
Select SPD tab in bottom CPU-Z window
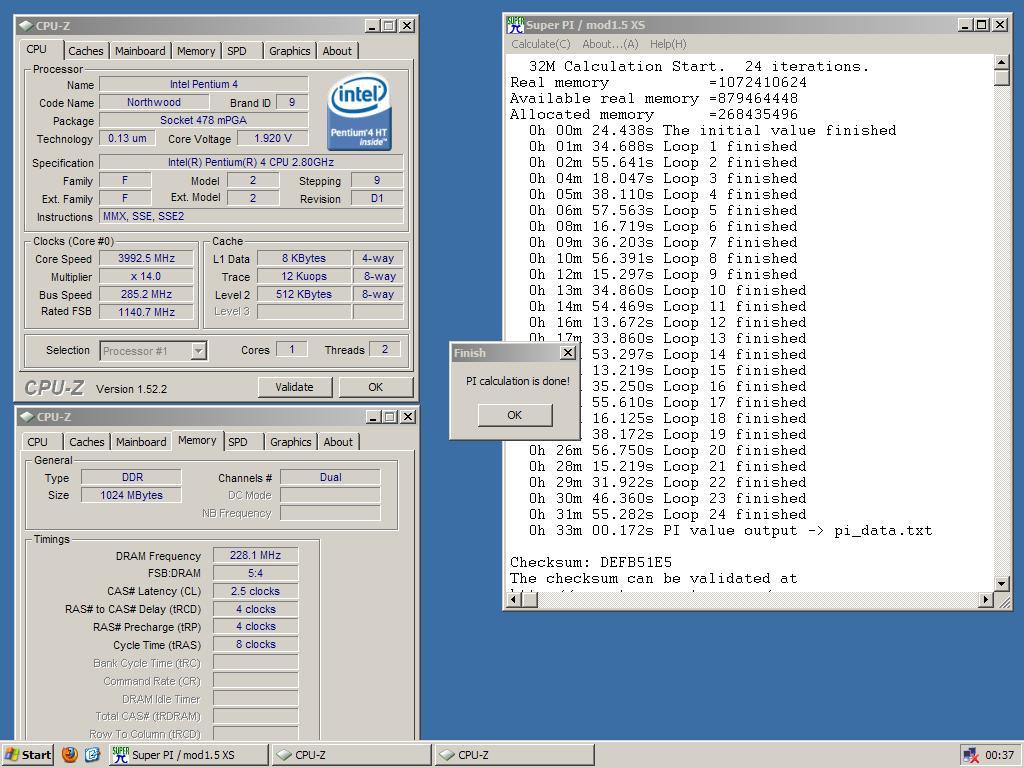[x=238, y=442]
